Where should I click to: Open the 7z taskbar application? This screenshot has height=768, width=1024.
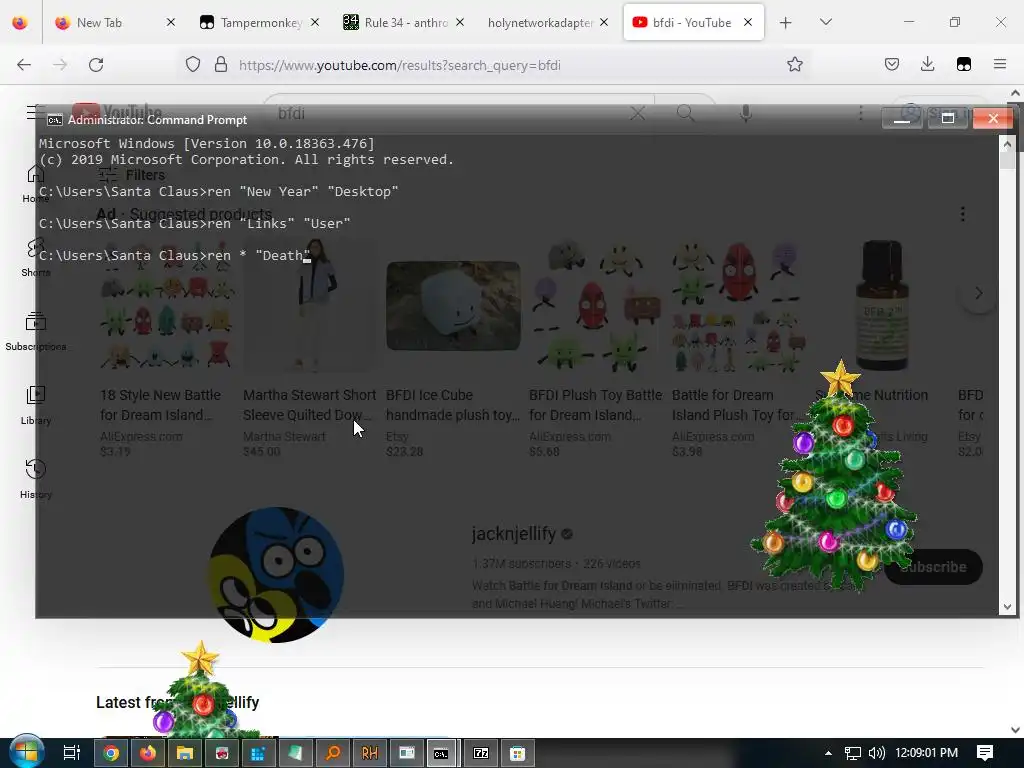481,753
